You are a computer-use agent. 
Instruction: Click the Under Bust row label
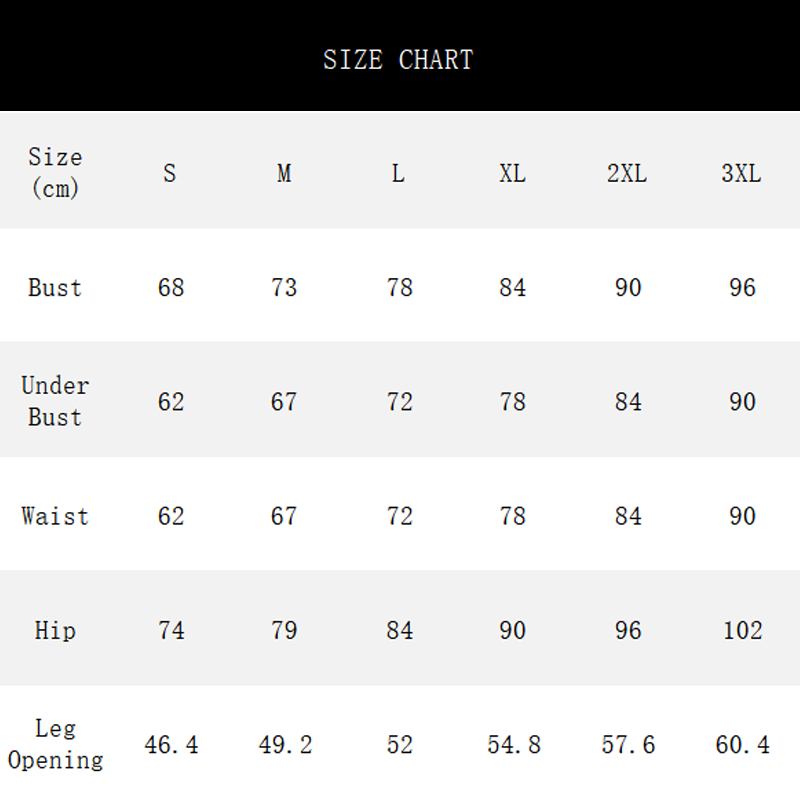click(55, 401)
